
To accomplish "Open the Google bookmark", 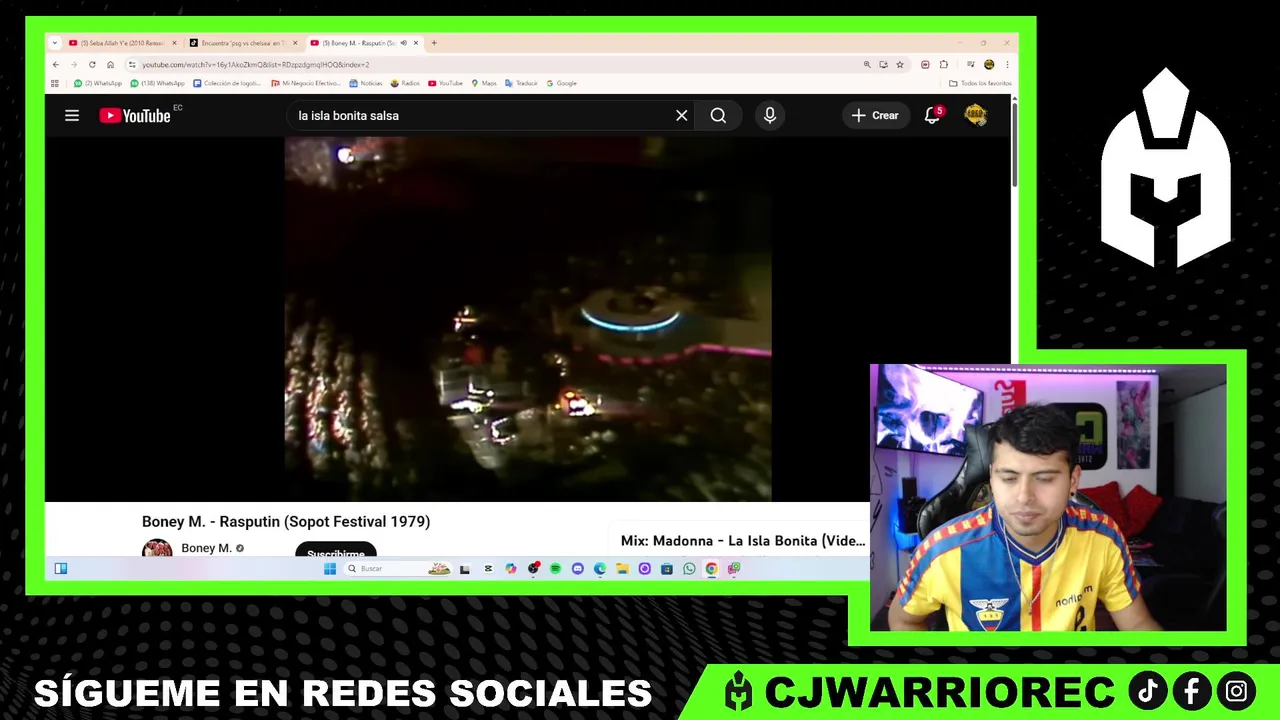I will click(x=562, y=83).
